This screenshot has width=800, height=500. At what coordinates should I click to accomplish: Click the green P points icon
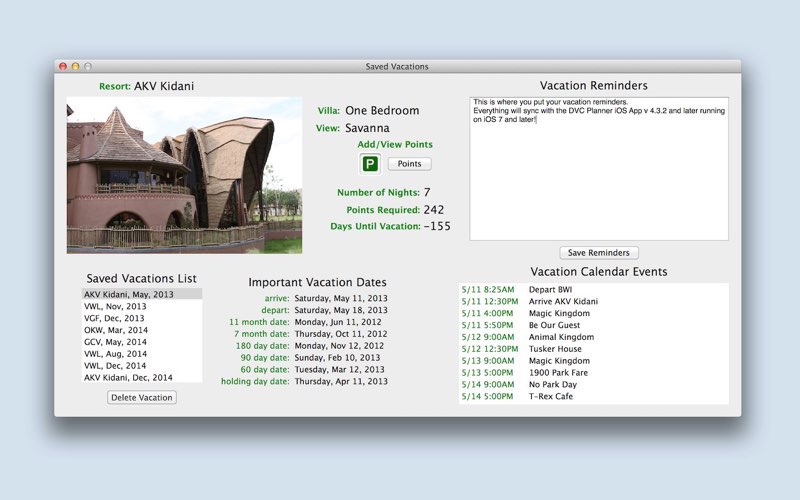[x=370, y=164]
